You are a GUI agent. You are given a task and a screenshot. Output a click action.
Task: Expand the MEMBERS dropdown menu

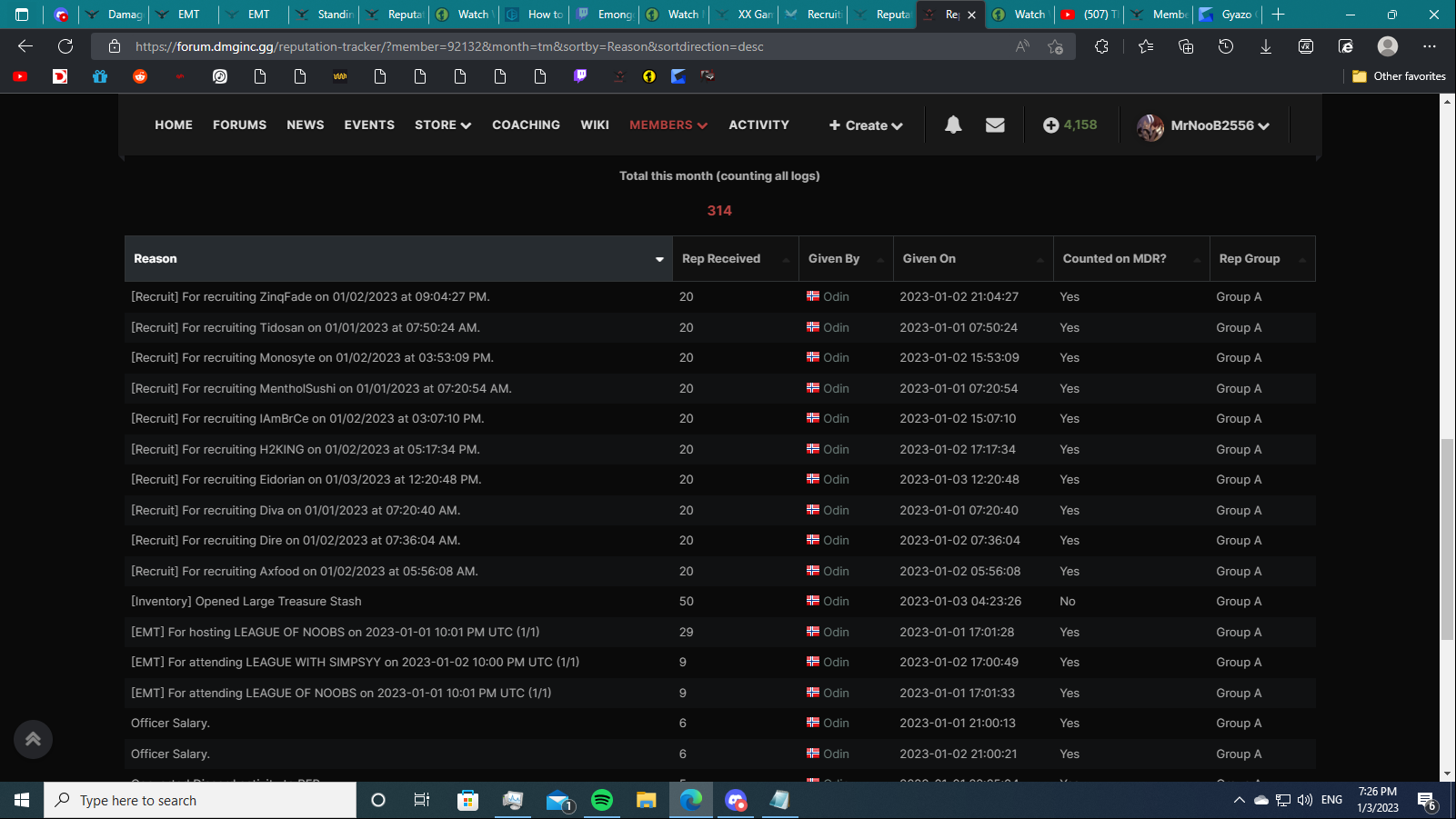point(668,125)
